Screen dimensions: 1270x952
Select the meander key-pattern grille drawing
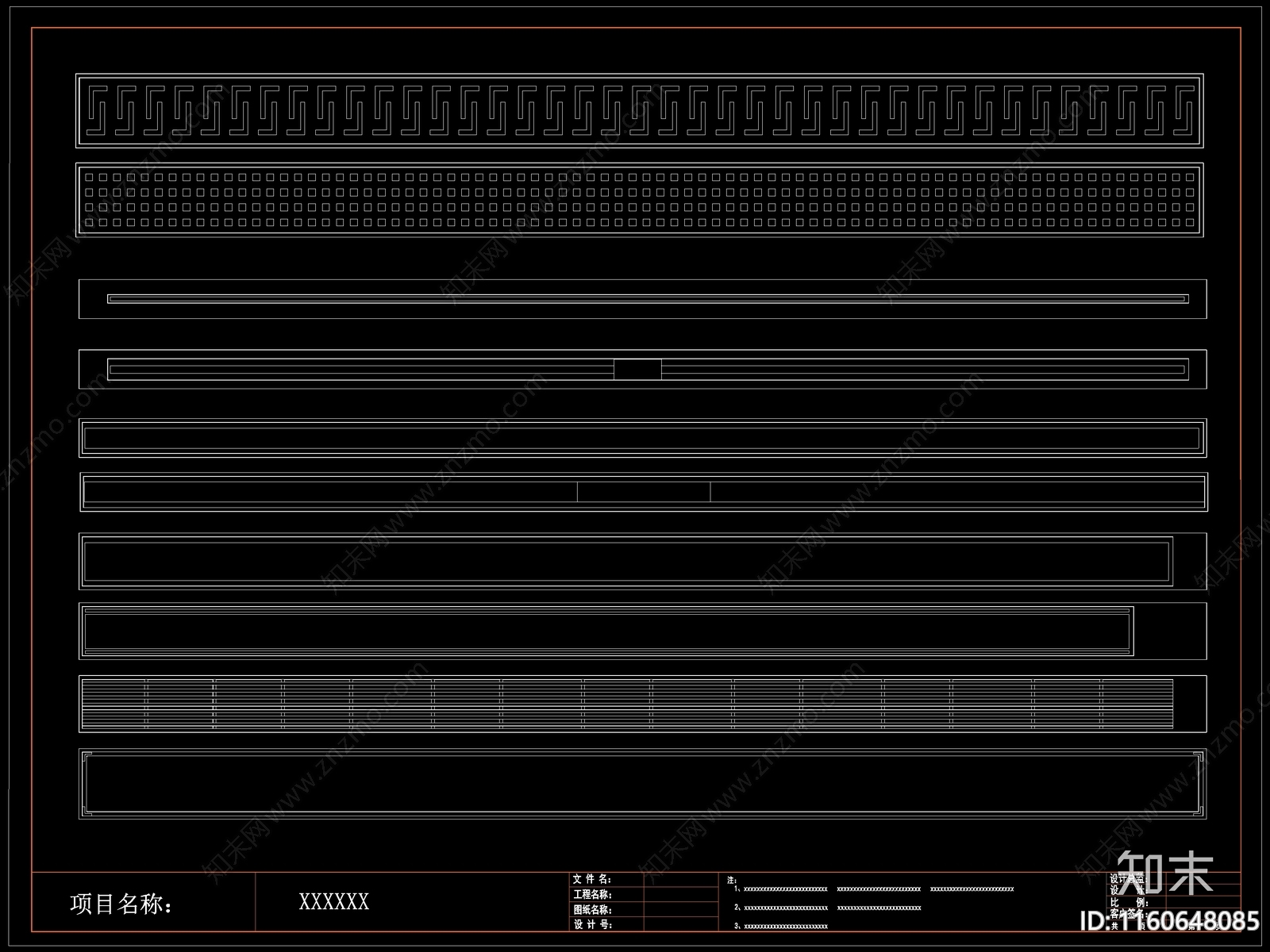640,110
